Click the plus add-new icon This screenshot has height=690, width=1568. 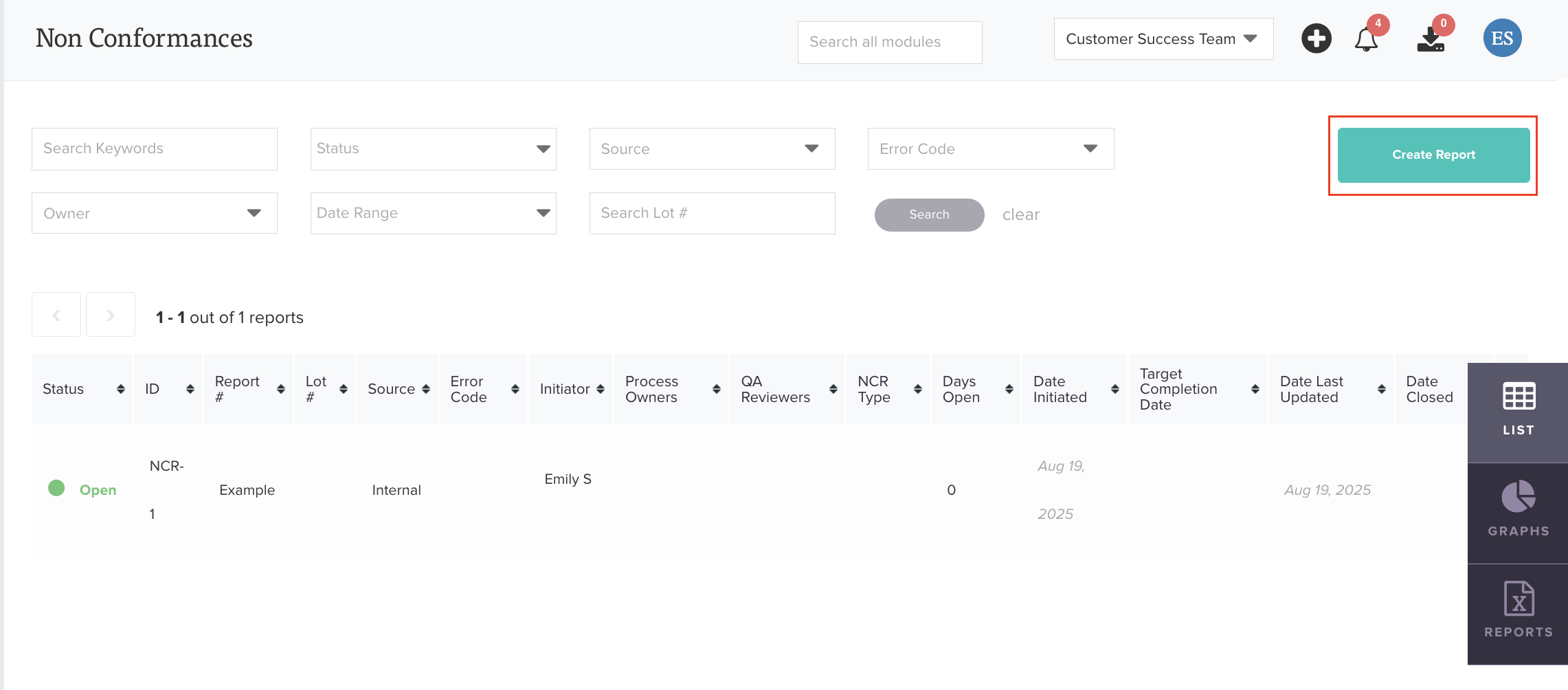coord(1316,38)
